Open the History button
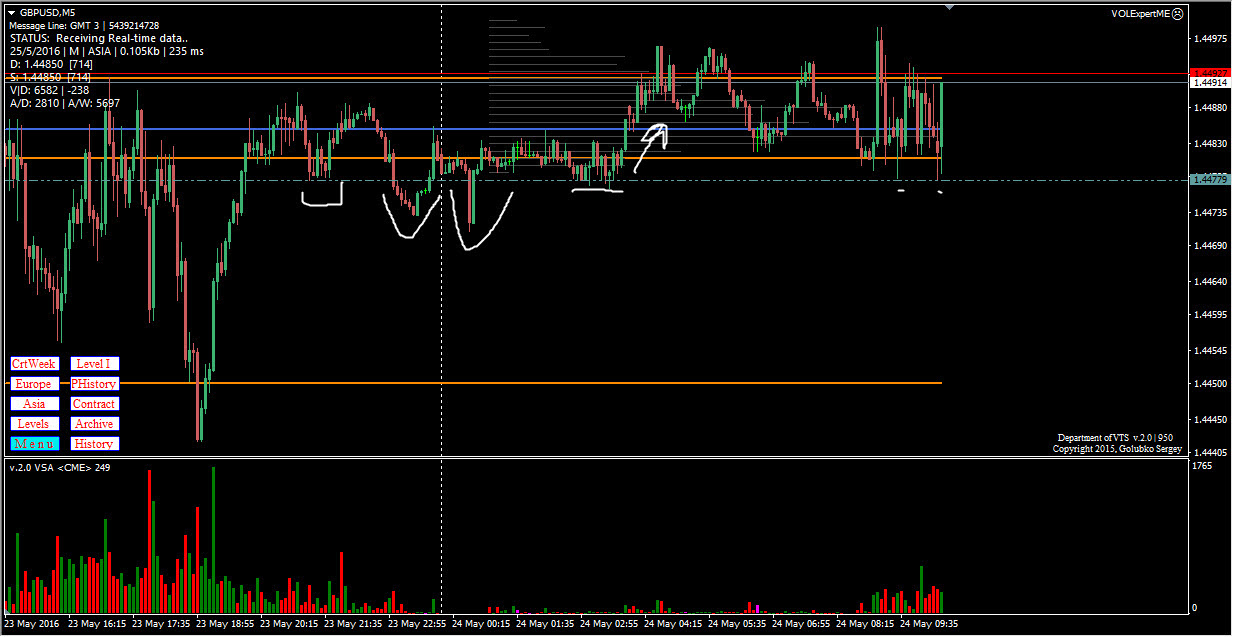The image size is (1233, 637). click(x=94, y=444)
